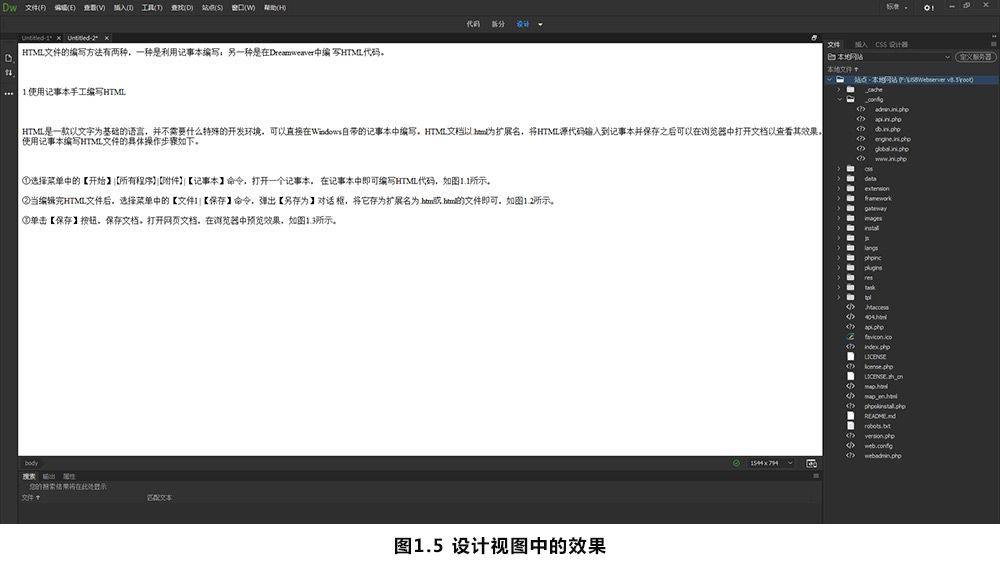Image resolution: width=1000 pixels, height=564 pixels.
Task: Click the 定义服务器 button
Action: coord(975,57)
